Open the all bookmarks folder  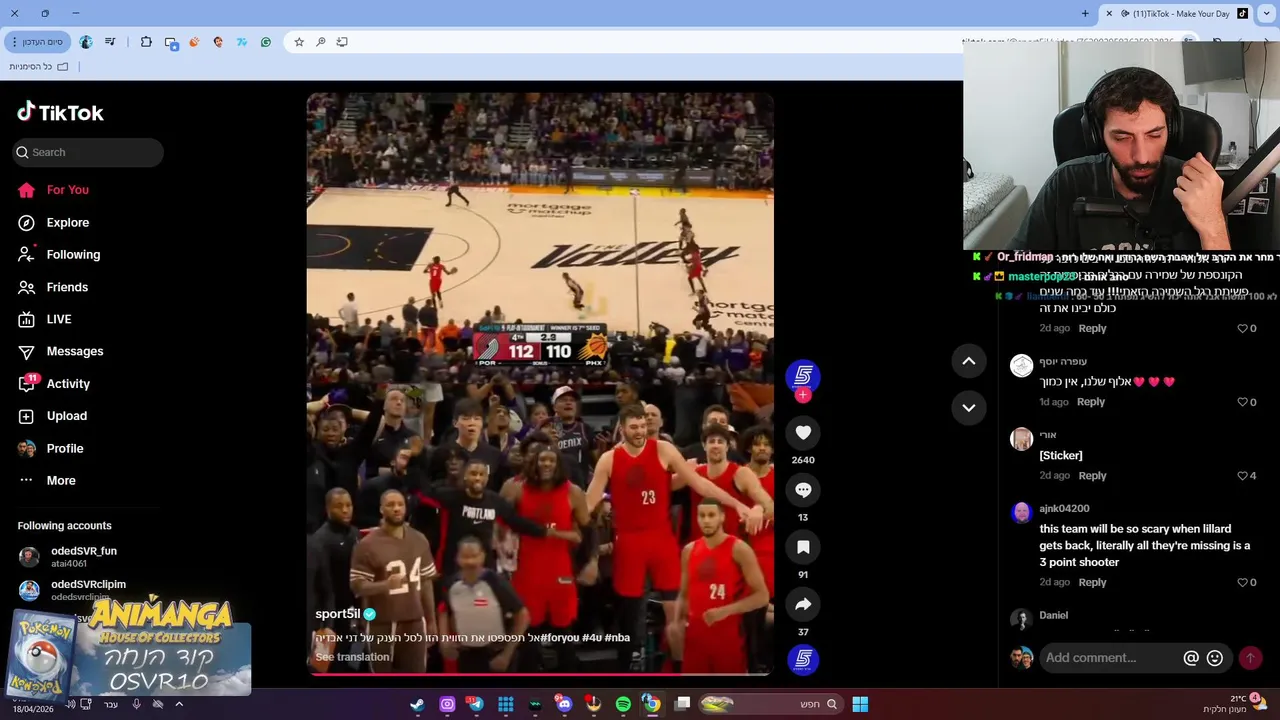(38, 66)
